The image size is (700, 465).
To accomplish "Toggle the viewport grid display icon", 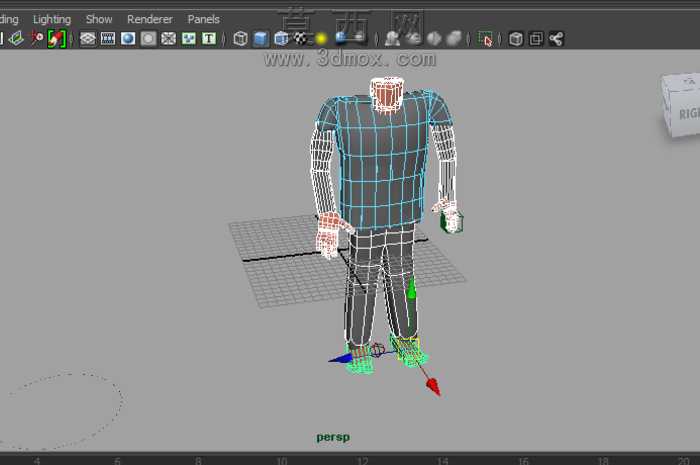I will coord(88,39).
